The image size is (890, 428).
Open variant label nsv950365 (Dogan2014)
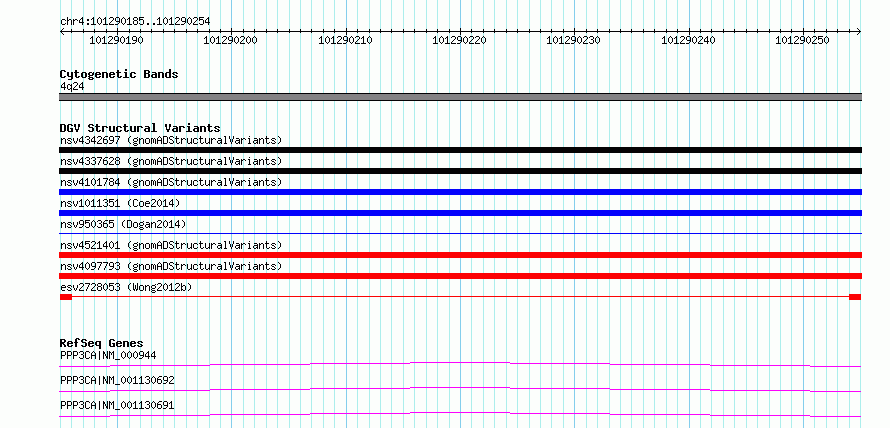(123, 224)
